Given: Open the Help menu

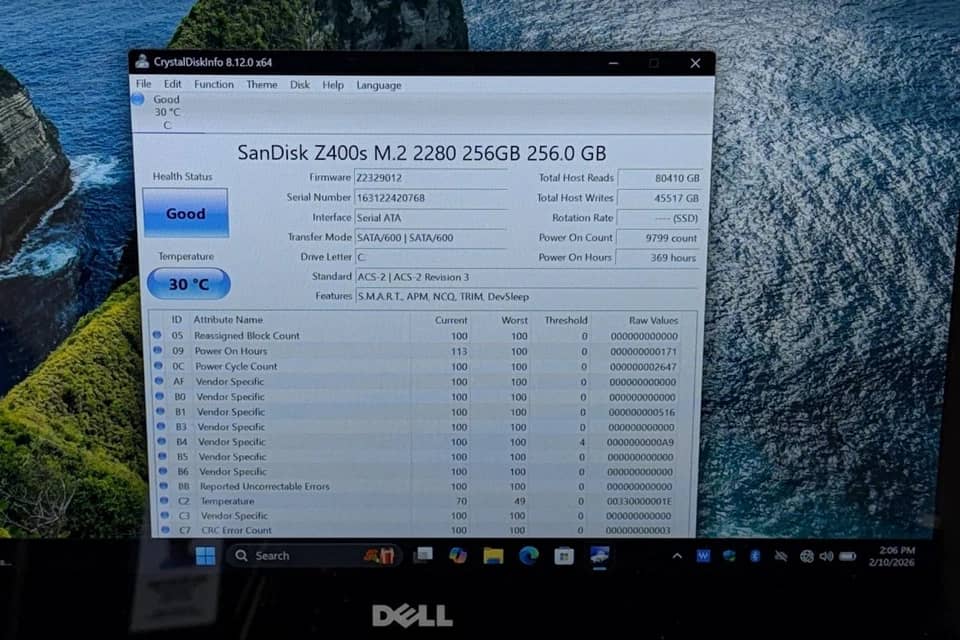Looking at the screenshot, I should pyautogui.click(x=332, y=85).
